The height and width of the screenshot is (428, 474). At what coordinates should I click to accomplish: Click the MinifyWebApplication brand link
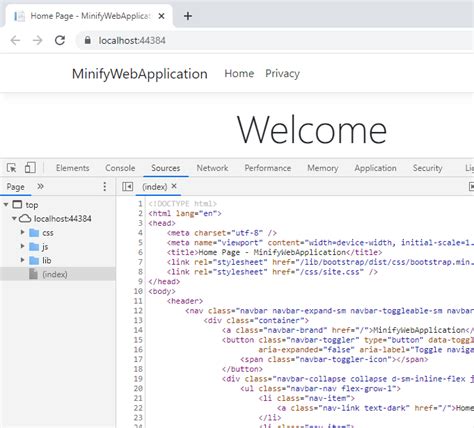(x=140, y=74)
